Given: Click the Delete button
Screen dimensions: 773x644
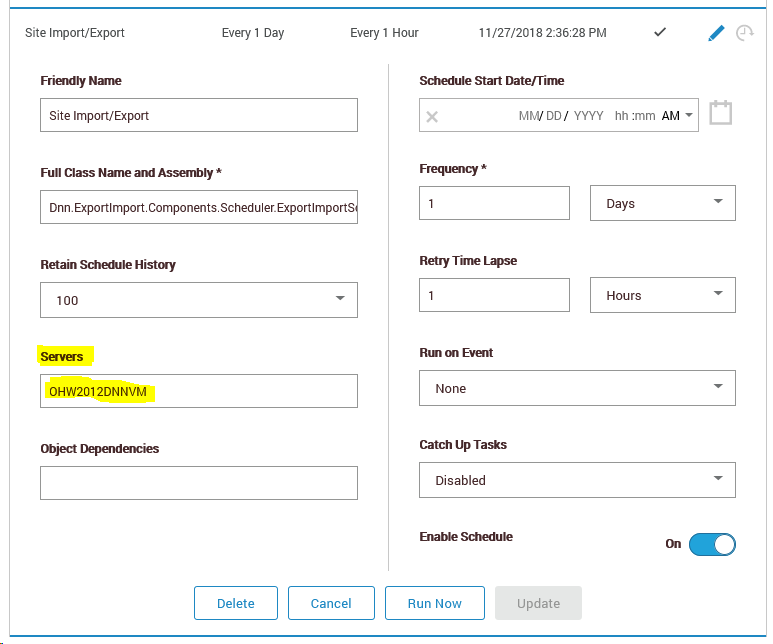Looking at the screenshot, I should coord(236,603).
